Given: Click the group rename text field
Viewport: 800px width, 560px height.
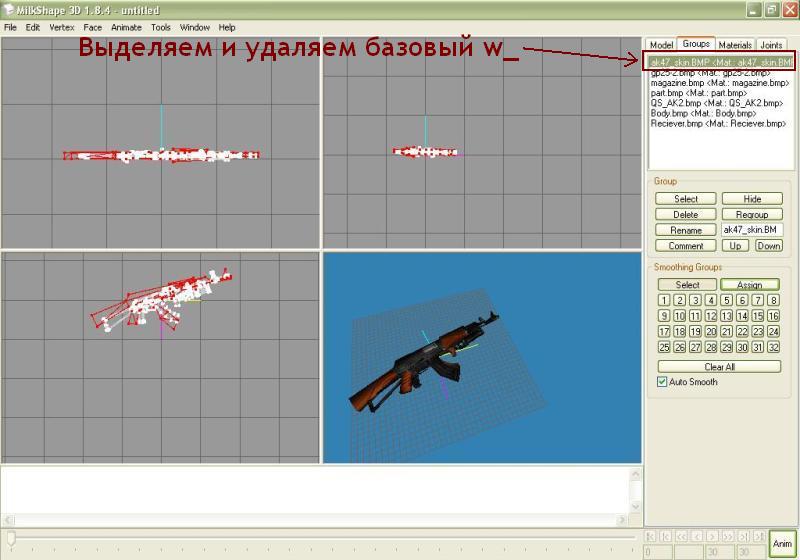Looking at the screenshot, I should 752,230.
